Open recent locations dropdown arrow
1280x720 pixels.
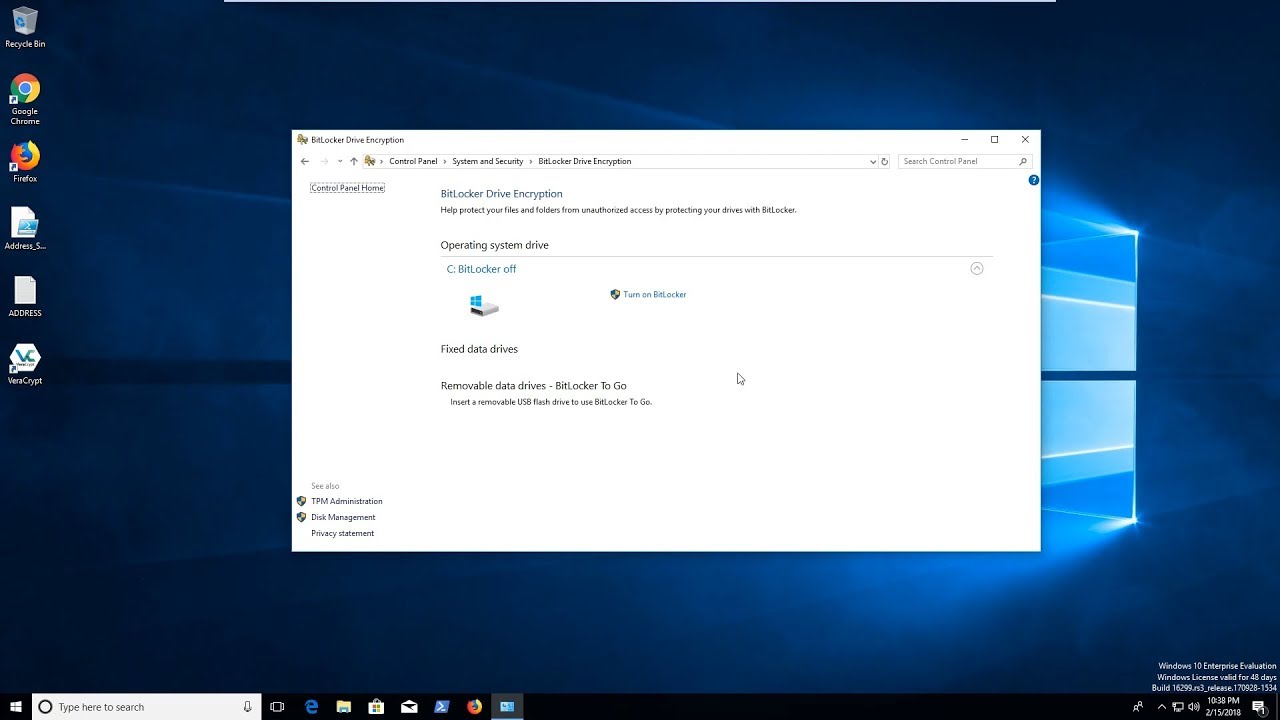click(x=340, y=161)
